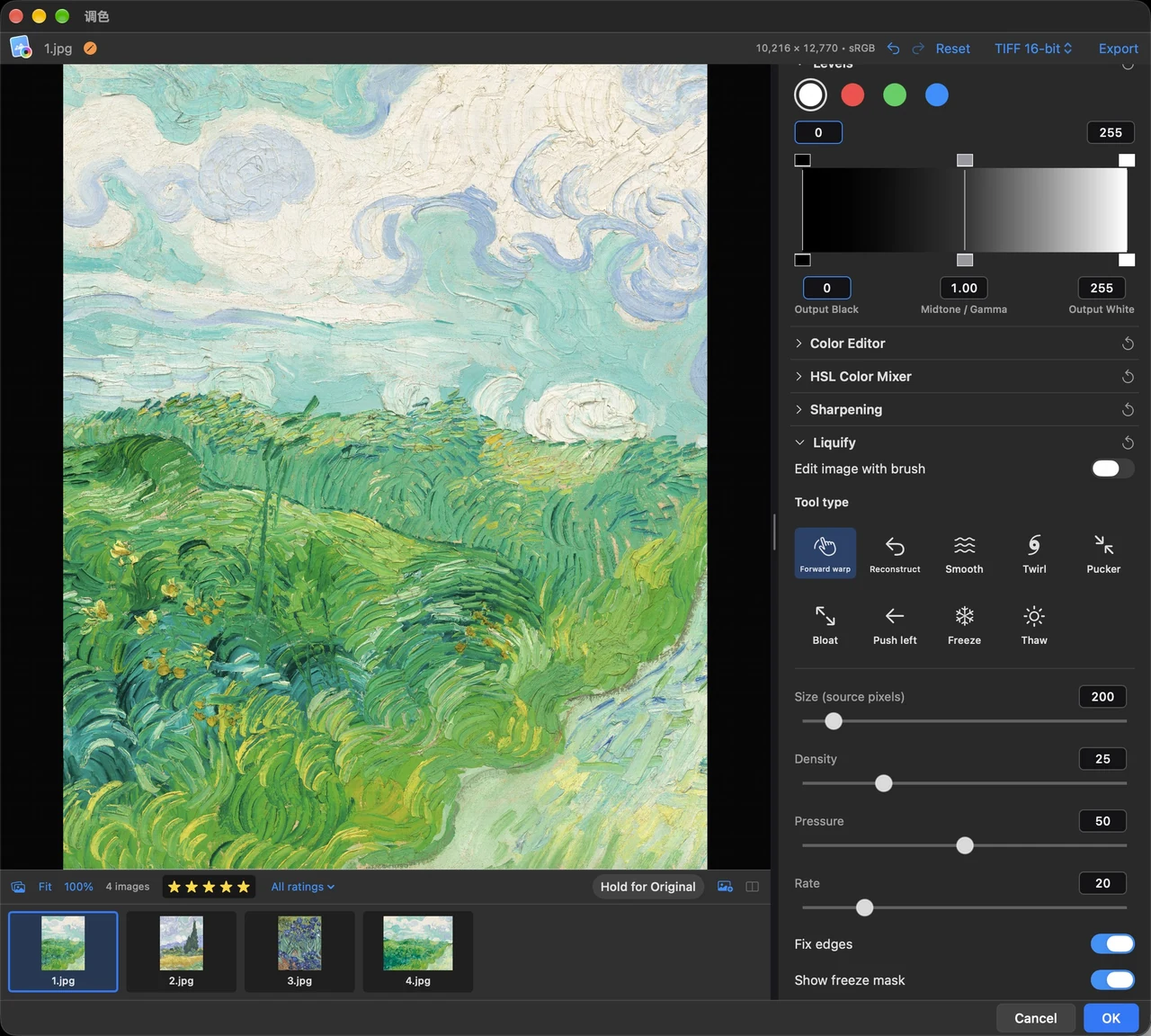
Task: Click the Export button
Action: click(1118, 49)
